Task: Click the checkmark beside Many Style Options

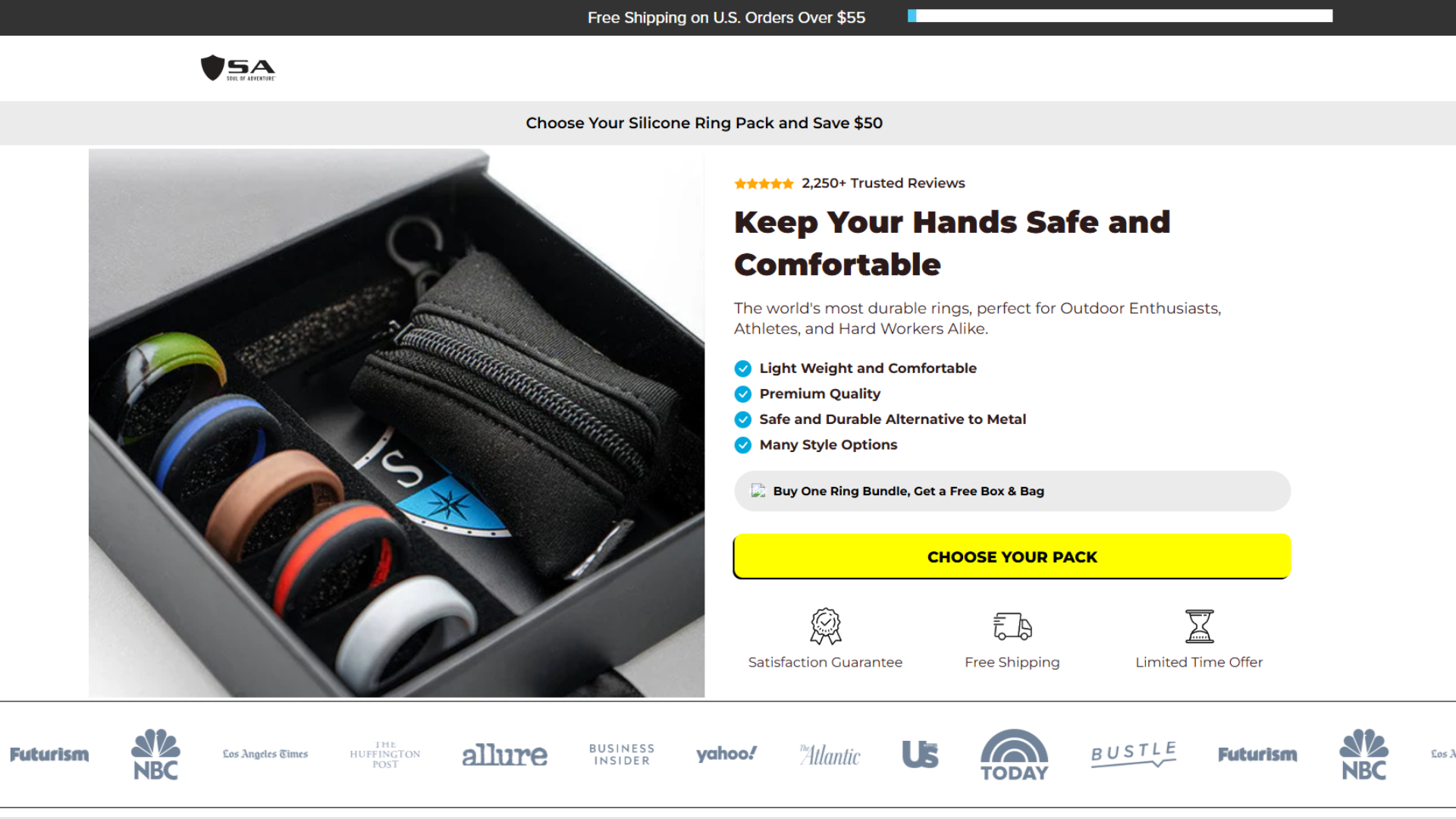Action: pos(742,445)
